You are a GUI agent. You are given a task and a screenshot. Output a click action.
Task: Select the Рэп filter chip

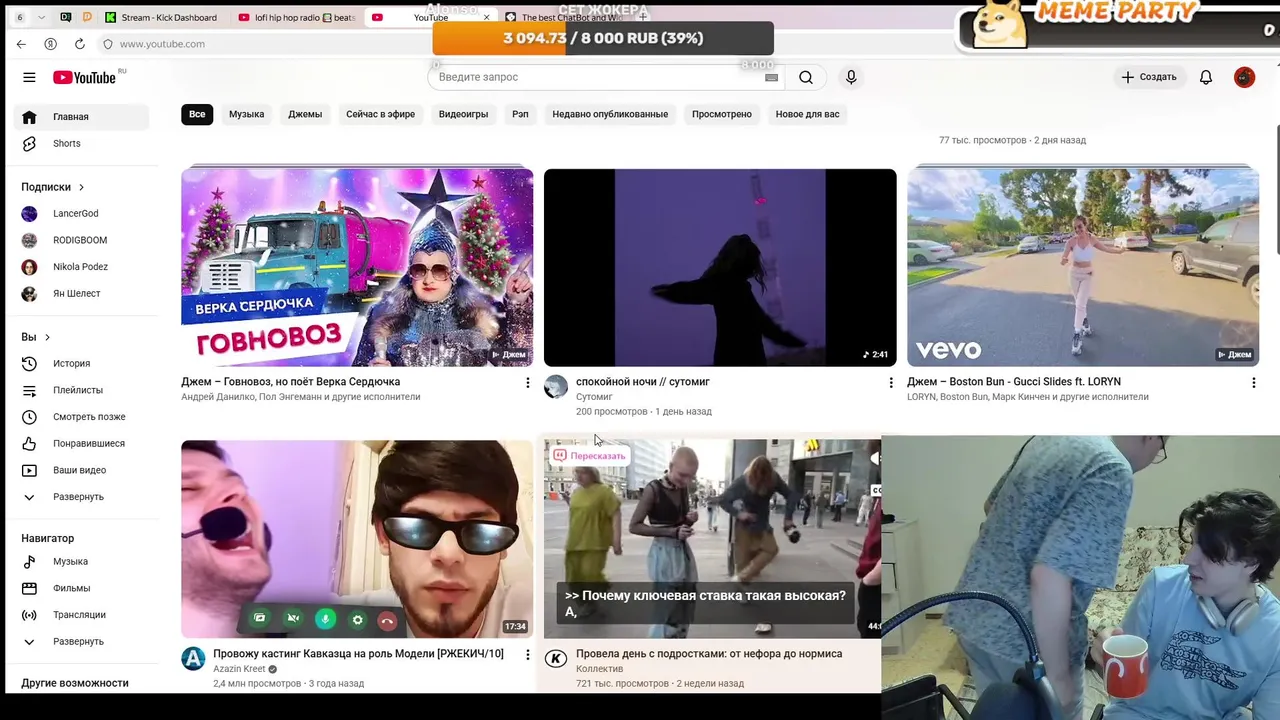point(520,114)
